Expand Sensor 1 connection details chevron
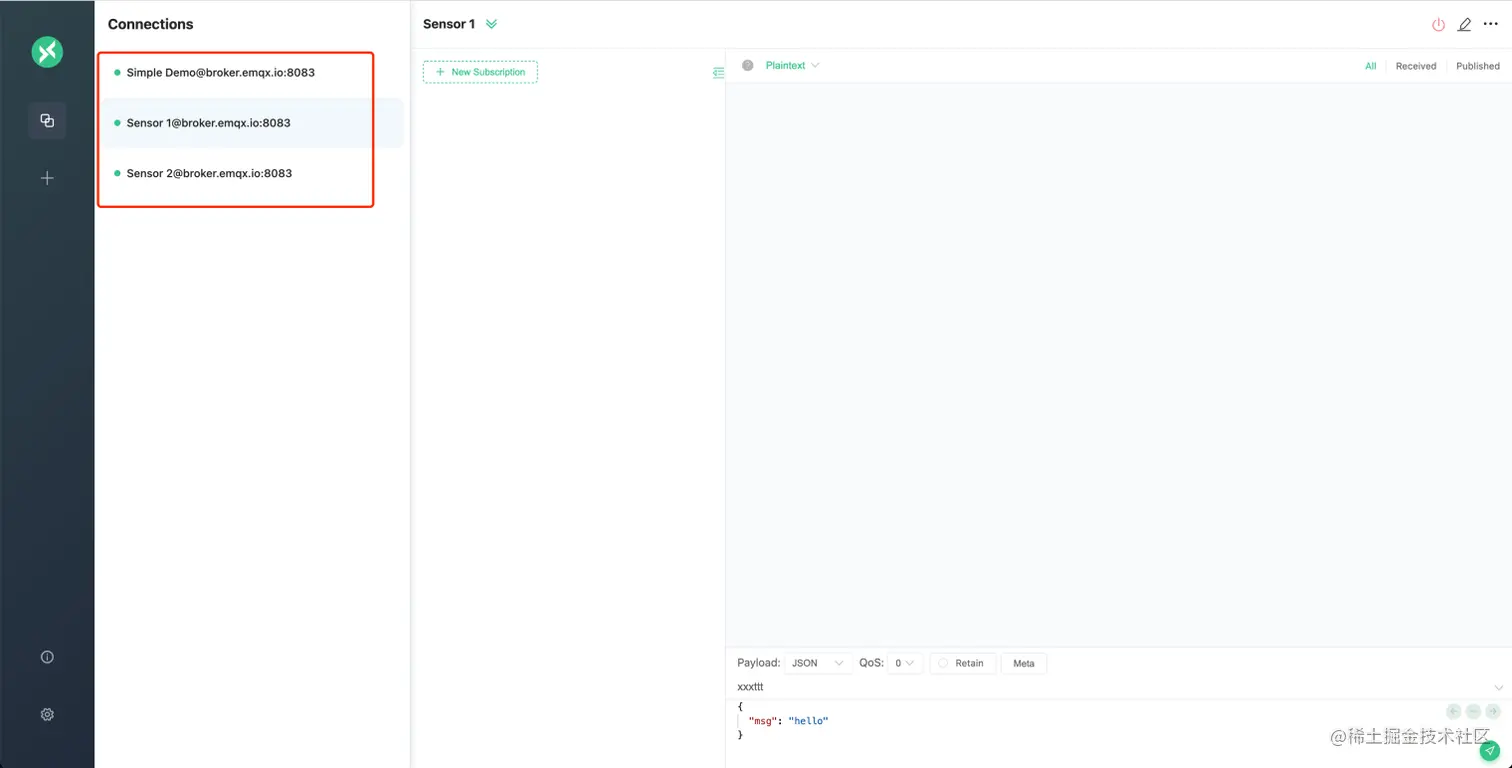The height and width of the screenshot is (768, 1512). 491,24
